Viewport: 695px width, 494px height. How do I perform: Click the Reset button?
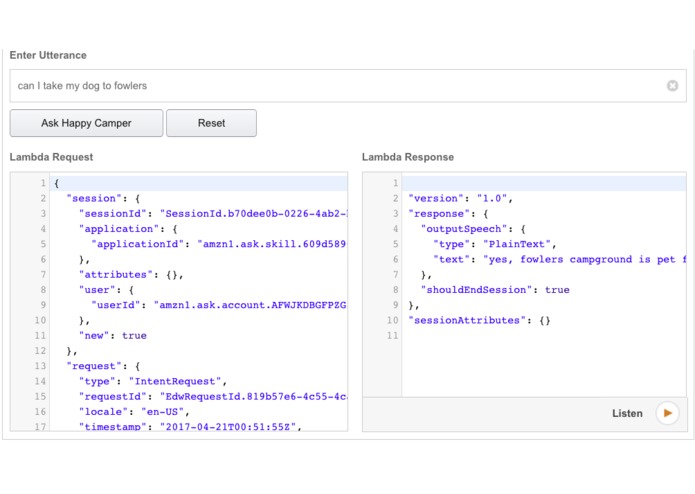coord(211,123)
